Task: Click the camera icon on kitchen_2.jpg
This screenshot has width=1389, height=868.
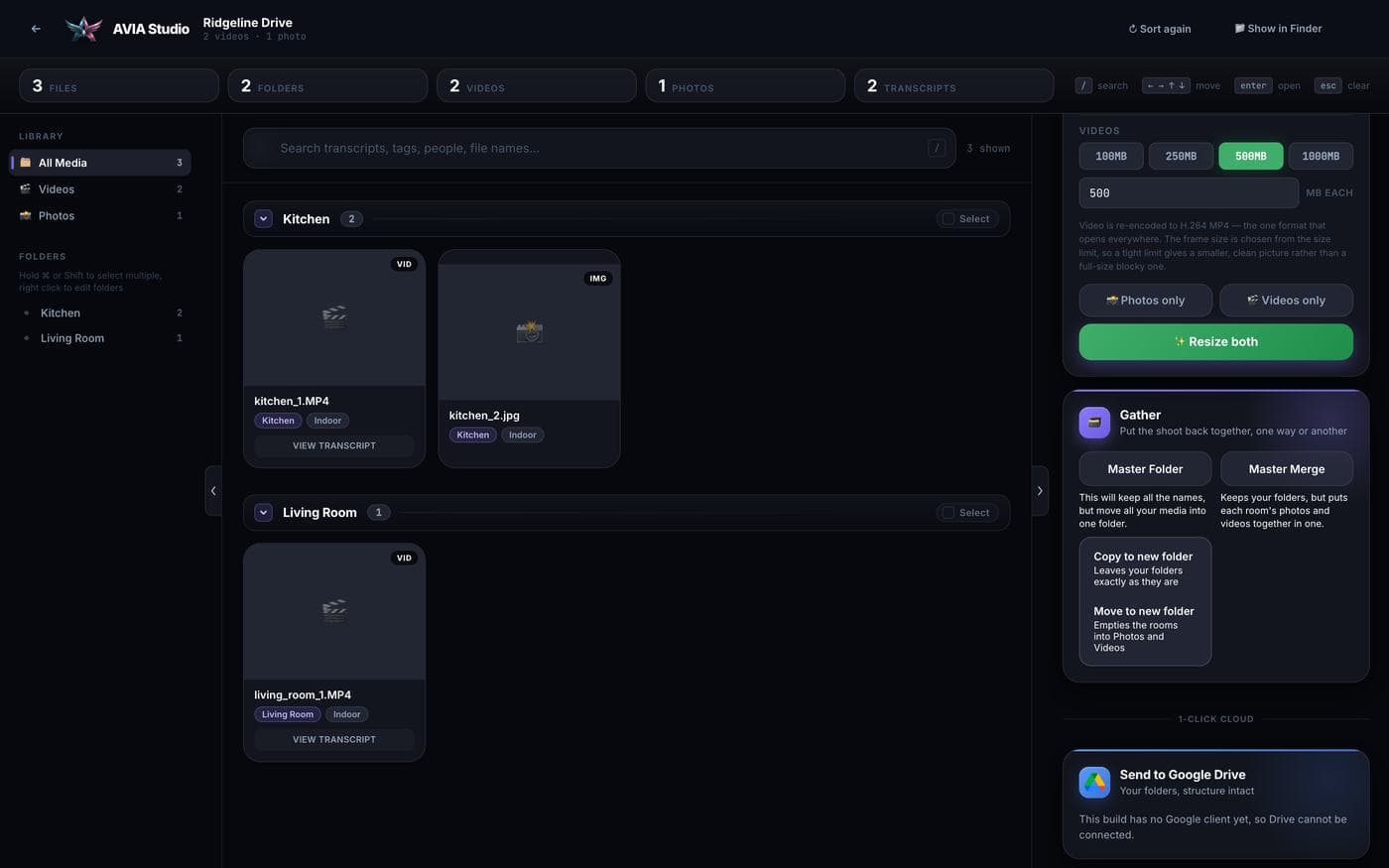Action: (529, 331)
